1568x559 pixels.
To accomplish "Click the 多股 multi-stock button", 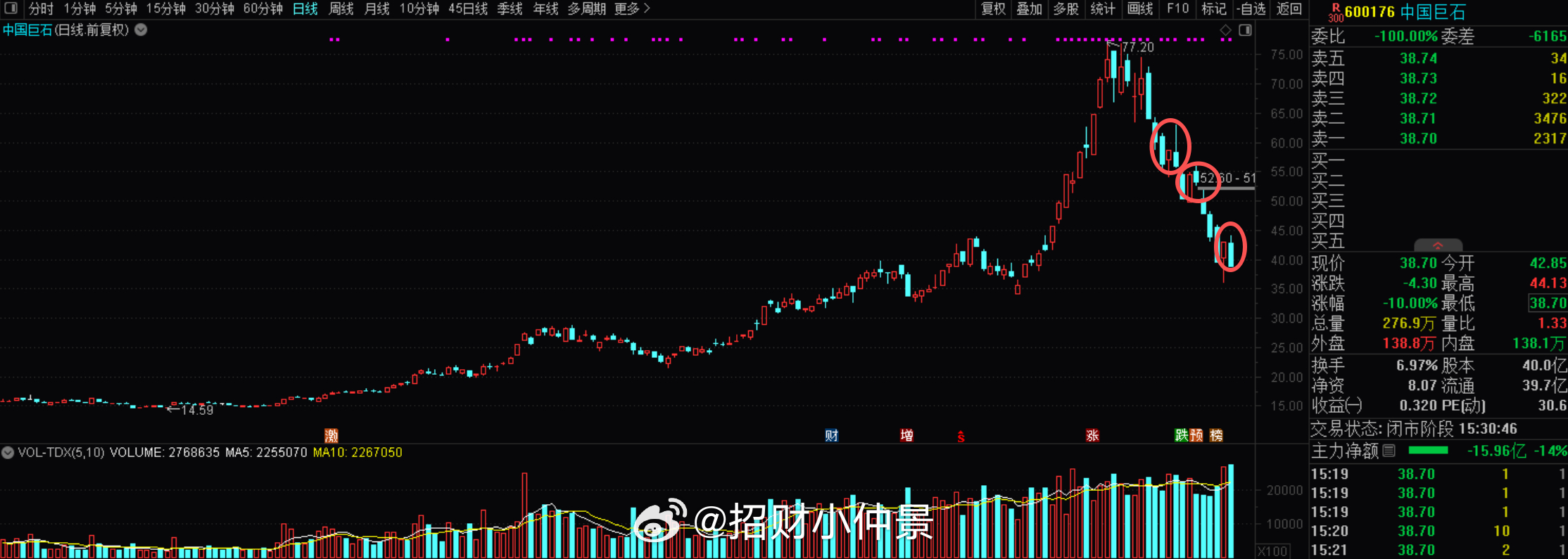I will click(1066, 9).
